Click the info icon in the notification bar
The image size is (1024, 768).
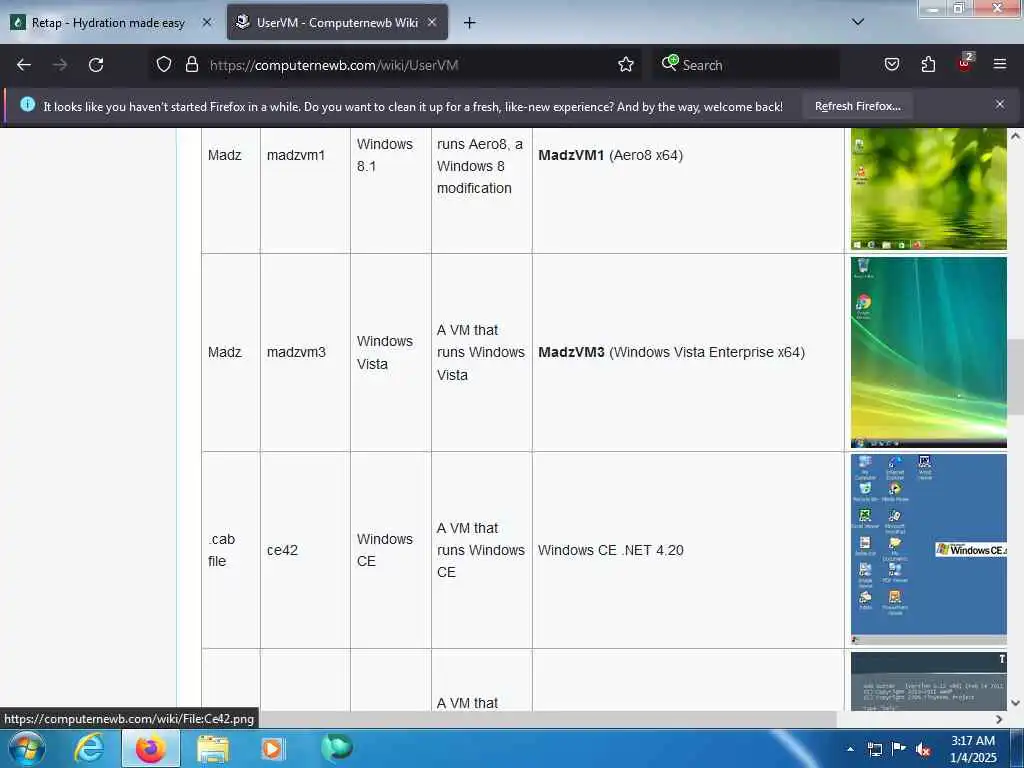[x=27, y=104]
